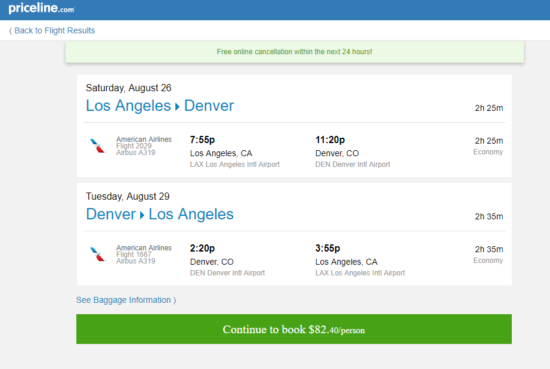The width and height of the screenshot is (550, 369).
Task: Select the Denver to Los Angeles heading
Action: coord(160,214)
